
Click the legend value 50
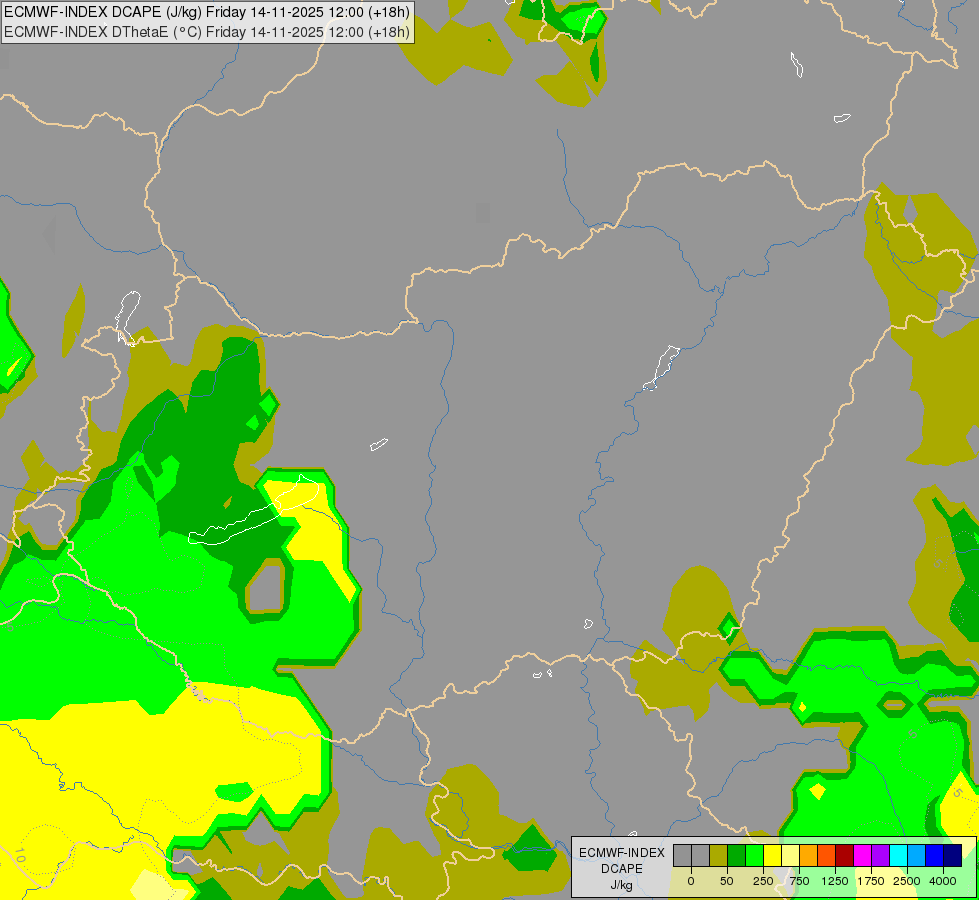727,881
